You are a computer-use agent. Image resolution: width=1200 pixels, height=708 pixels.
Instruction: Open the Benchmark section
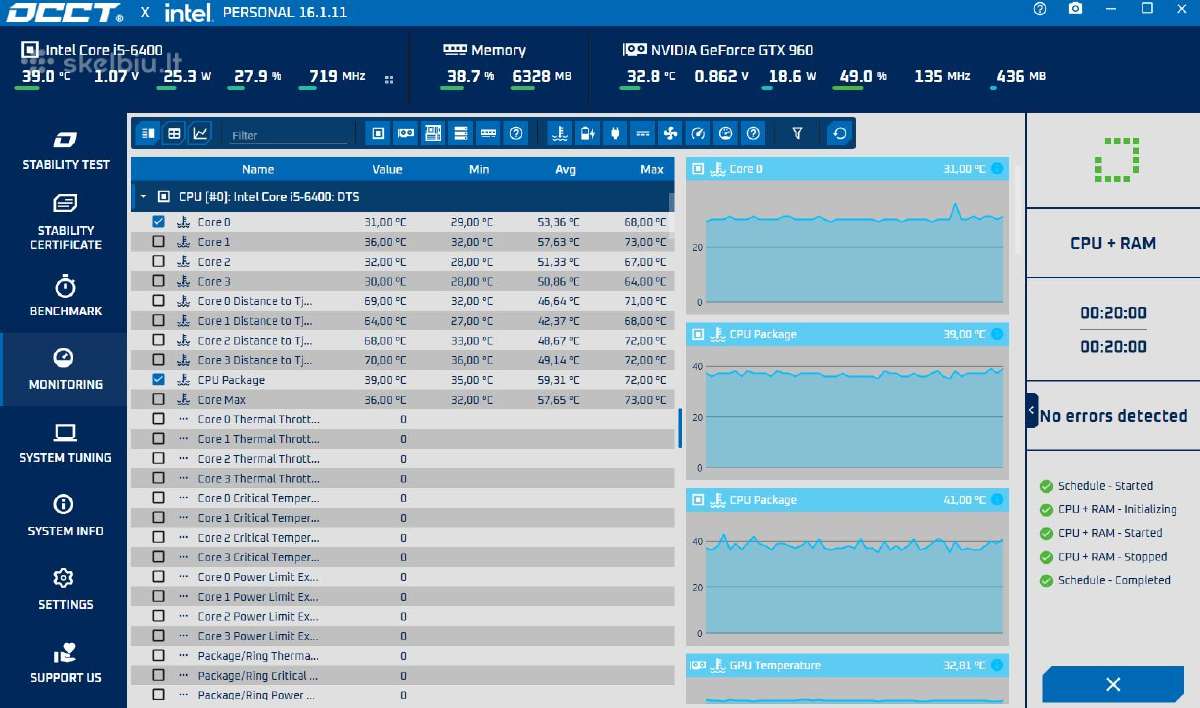pos(65,296)
